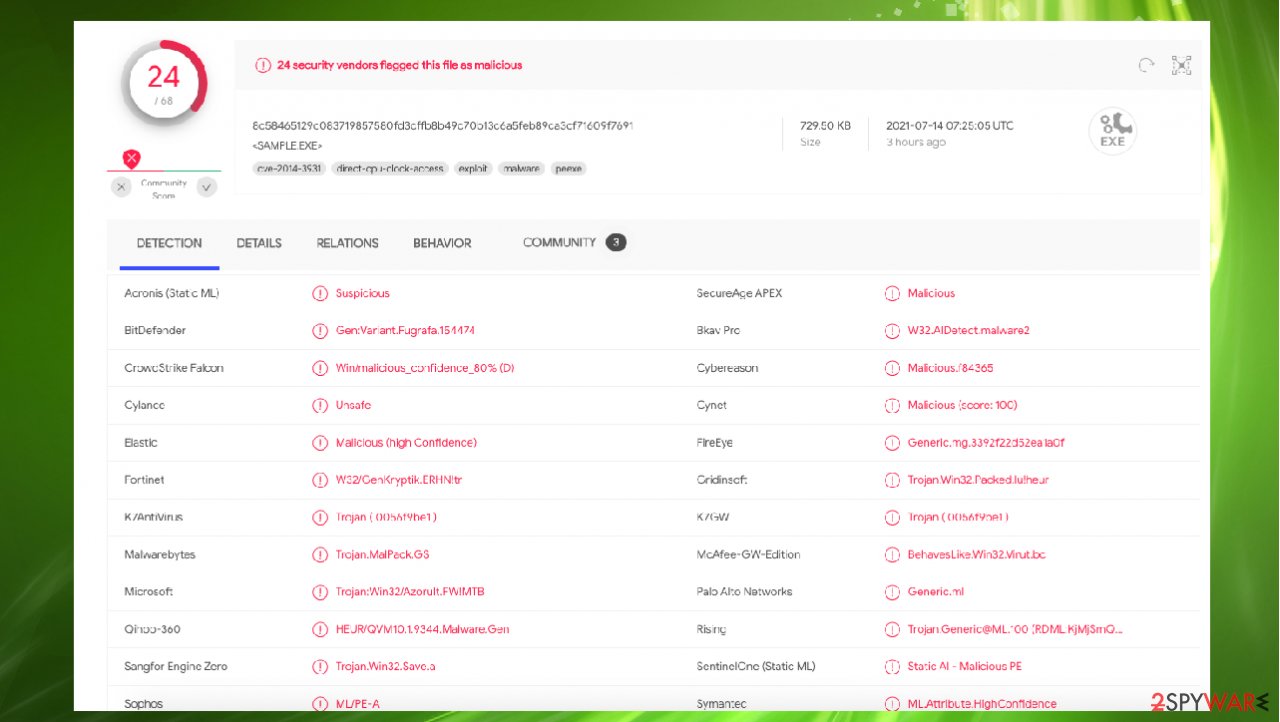The image size is (1280, 722).
Task: Select the exploit tag
Action: [x=473, y=169]
